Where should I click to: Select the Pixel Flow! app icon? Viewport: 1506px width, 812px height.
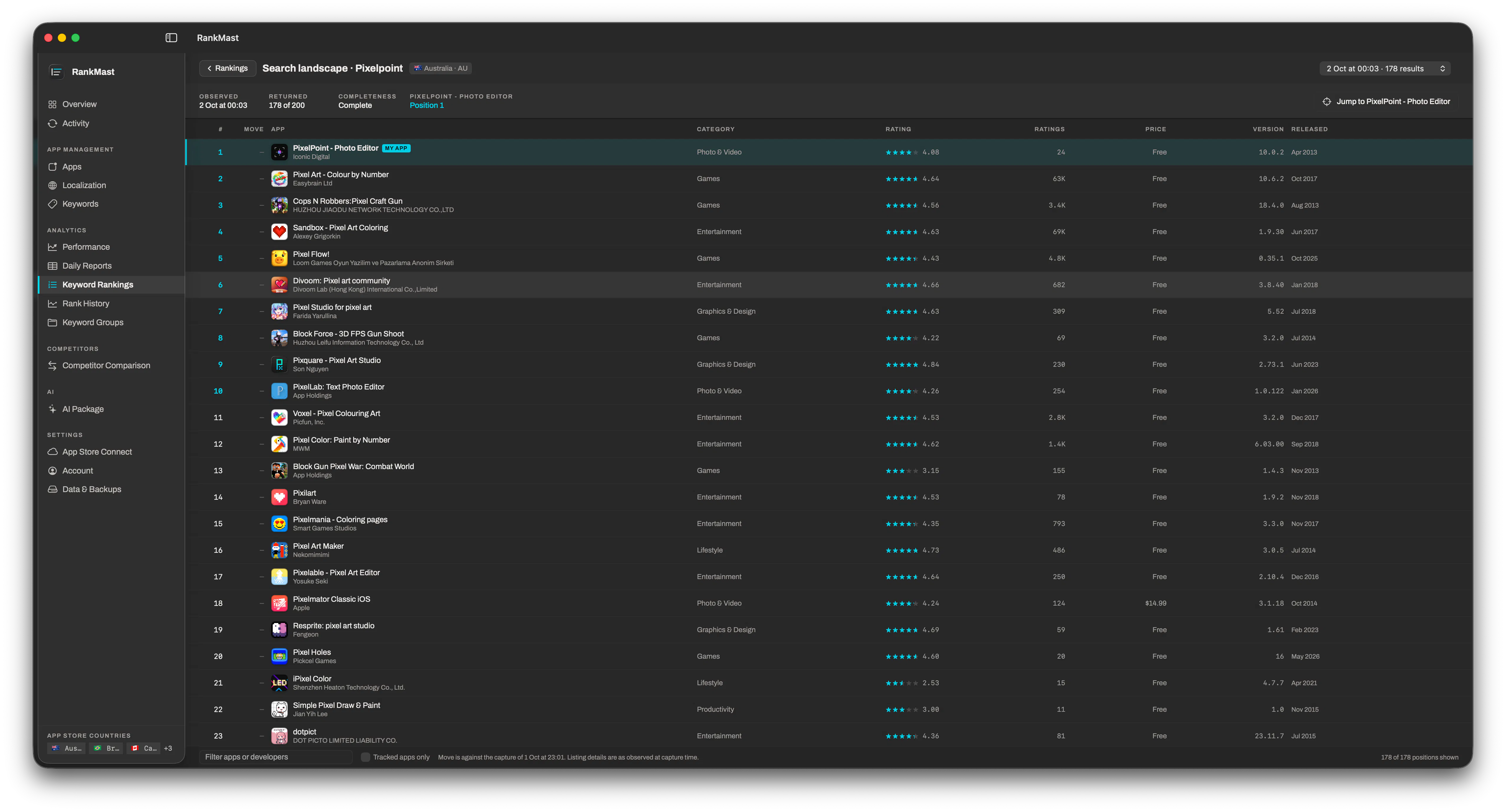pyautogui.click(x=280, y=258)
